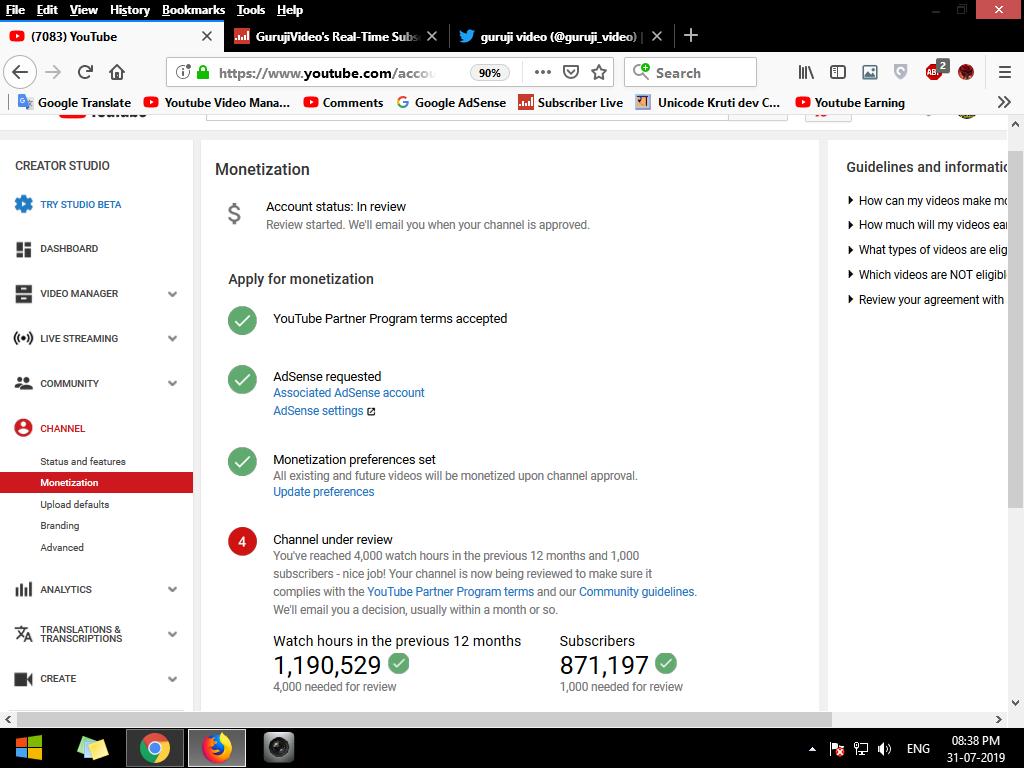
Task: Click the Dashboard grid icon
Action: [x=24, y=249]
